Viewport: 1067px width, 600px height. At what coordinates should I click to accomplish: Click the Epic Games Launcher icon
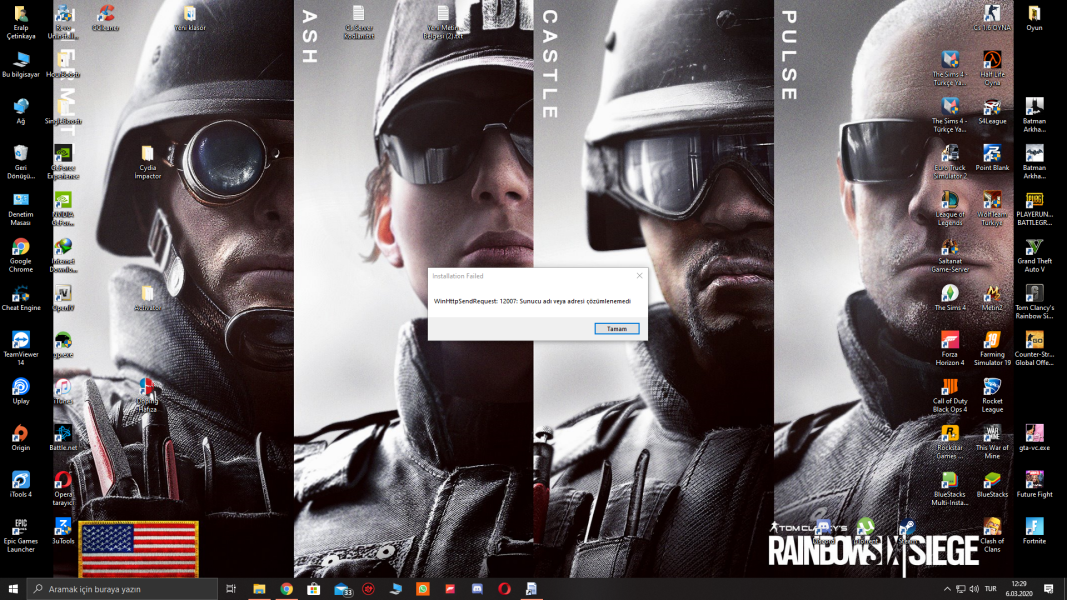pos(20,527)
